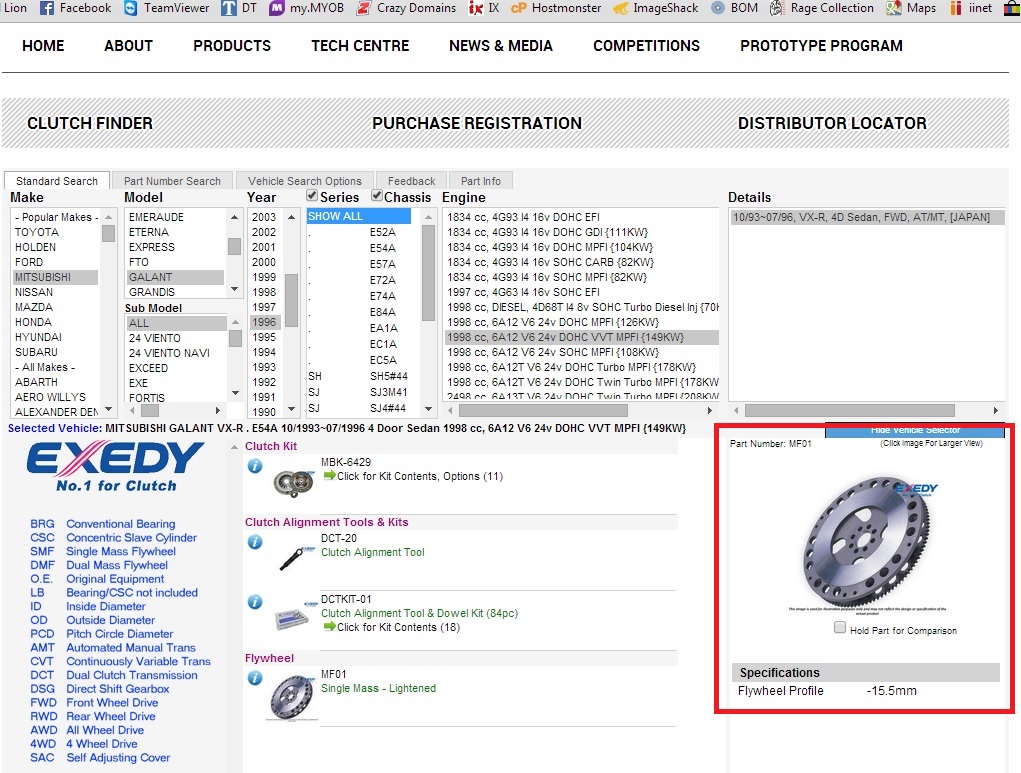Open NEWS & MEDIA menu
Viewport: 1021px width, 773px height.
point(501,46)
